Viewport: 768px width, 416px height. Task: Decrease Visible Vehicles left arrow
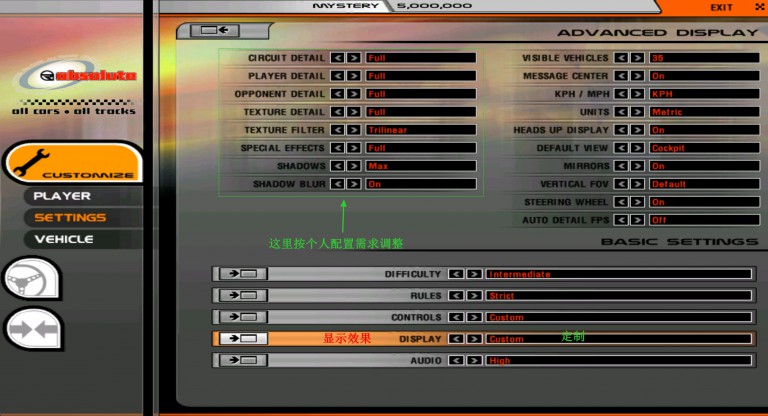[621, 58]
